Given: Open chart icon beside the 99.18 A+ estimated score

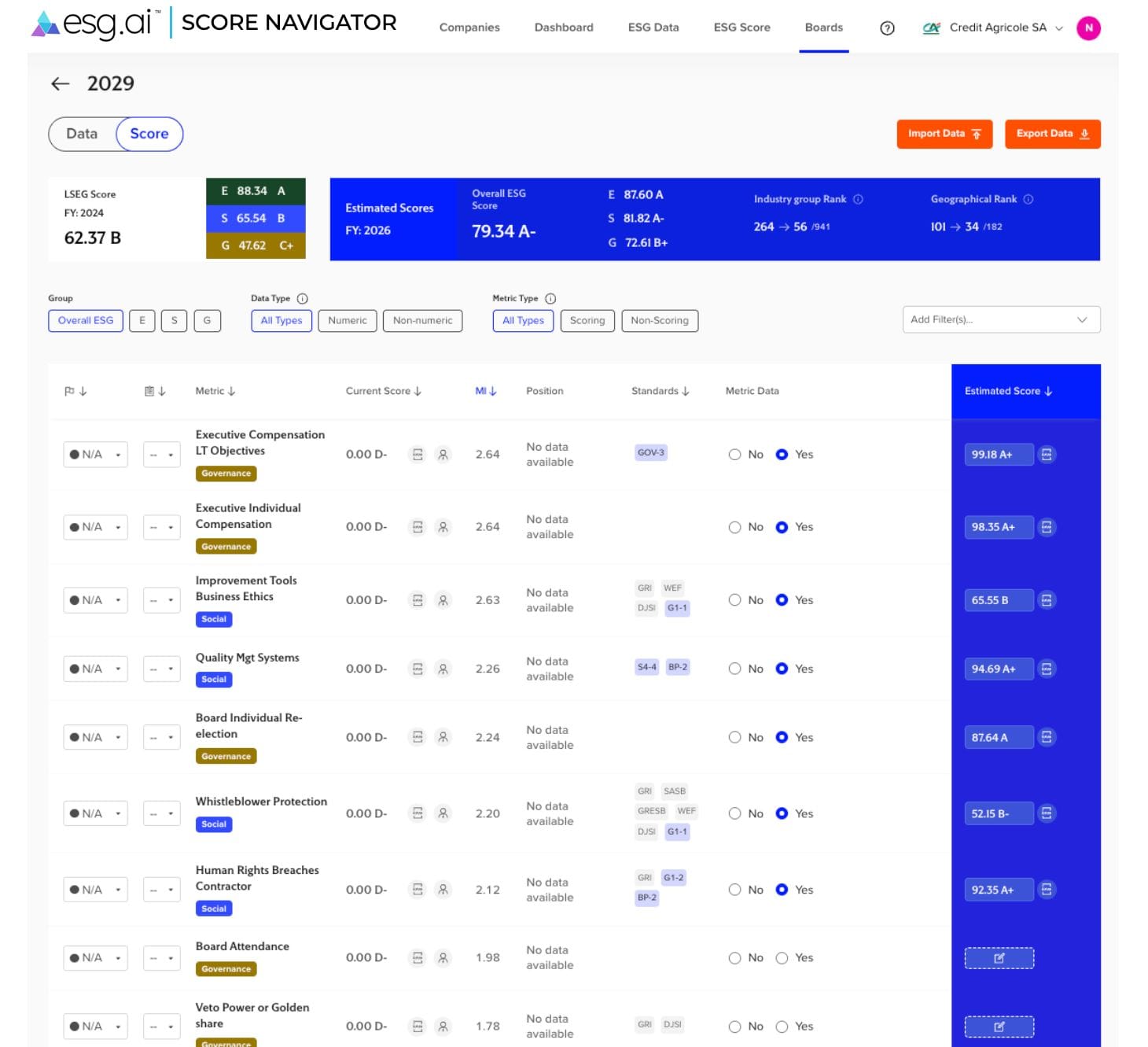Looking at the screenshot, I should tap(1046, 454).
